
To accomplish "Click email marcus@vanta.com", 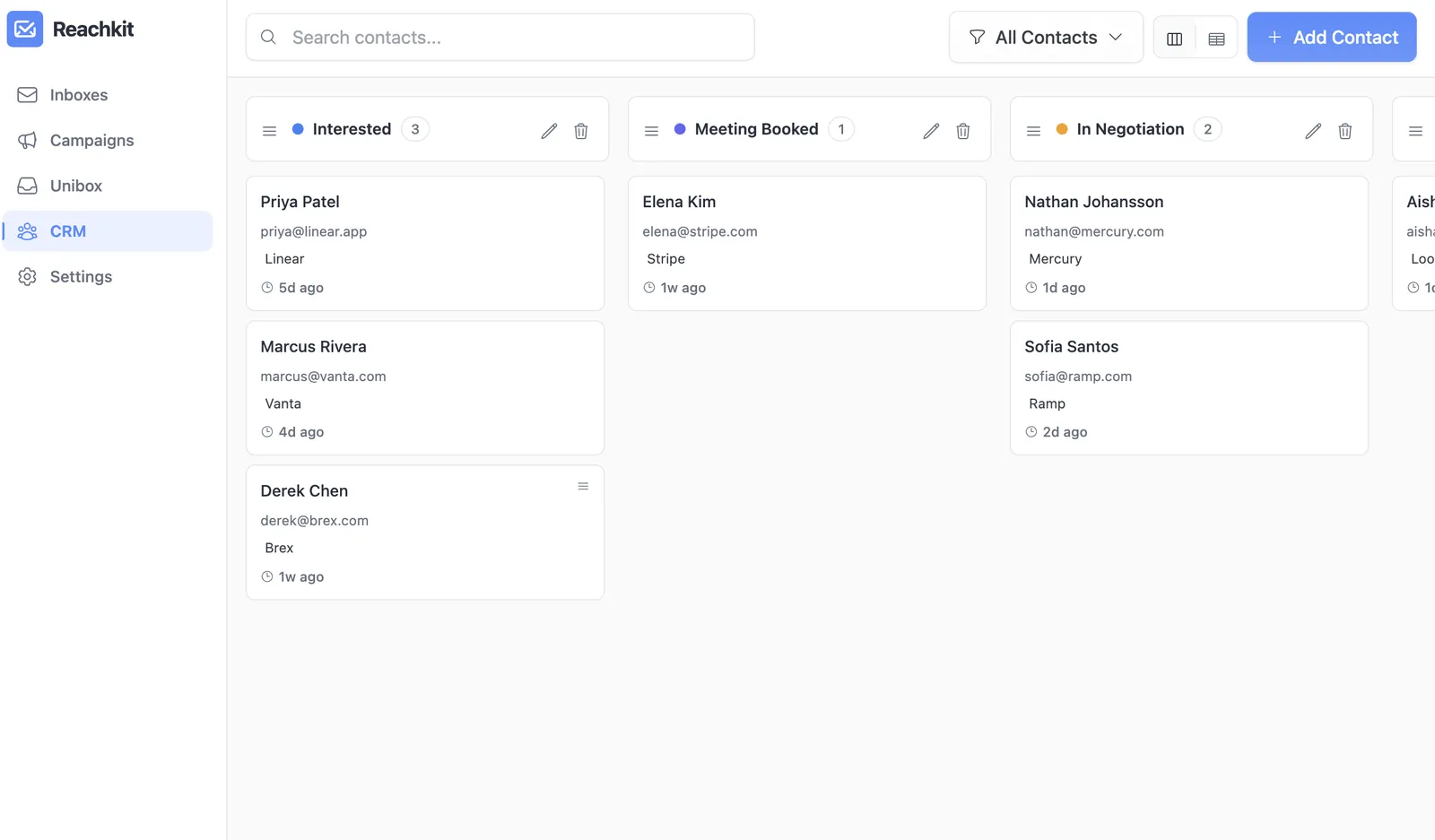I will (x=323, y=377).
